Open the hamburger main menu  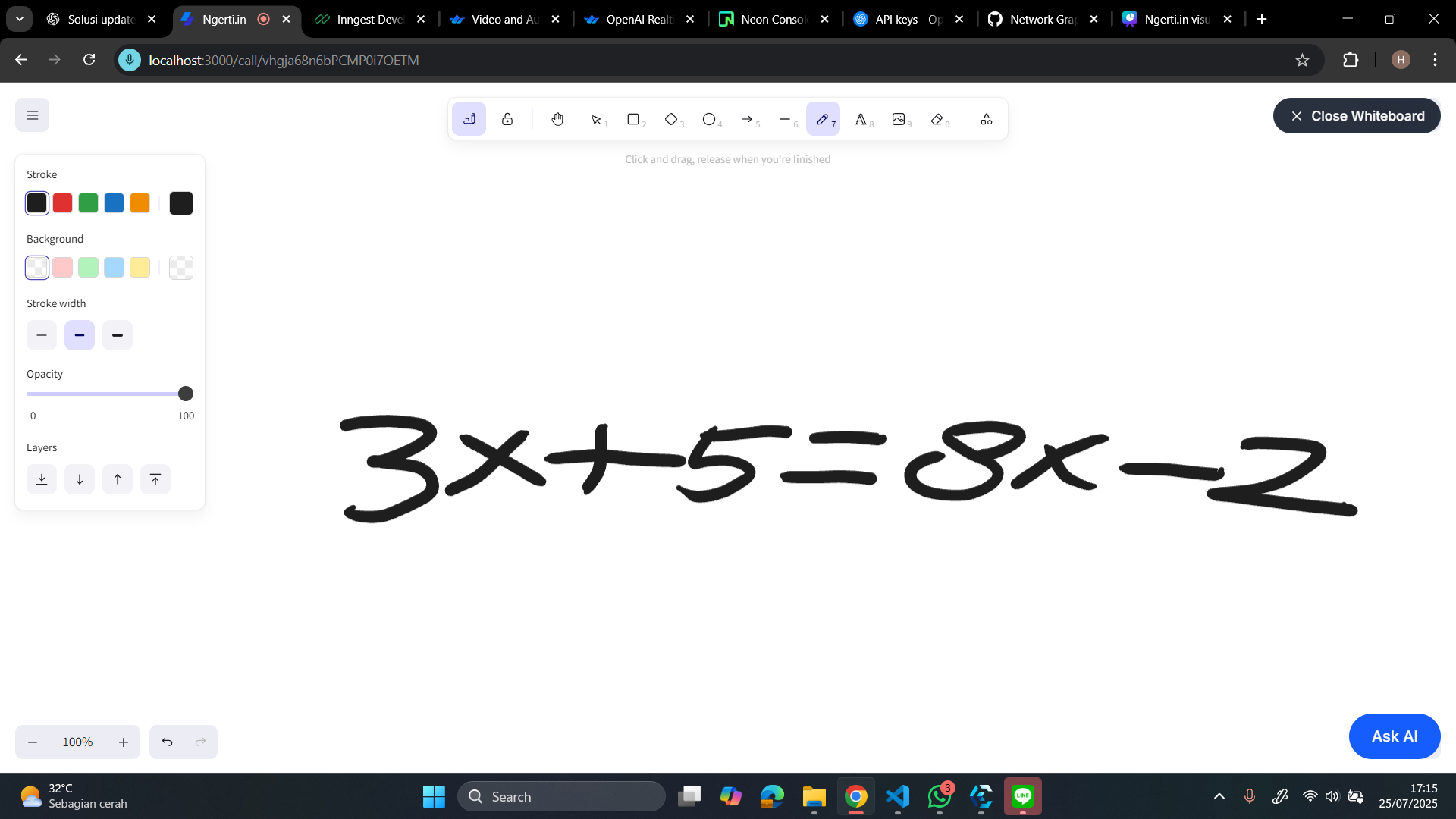coord(32,115)
